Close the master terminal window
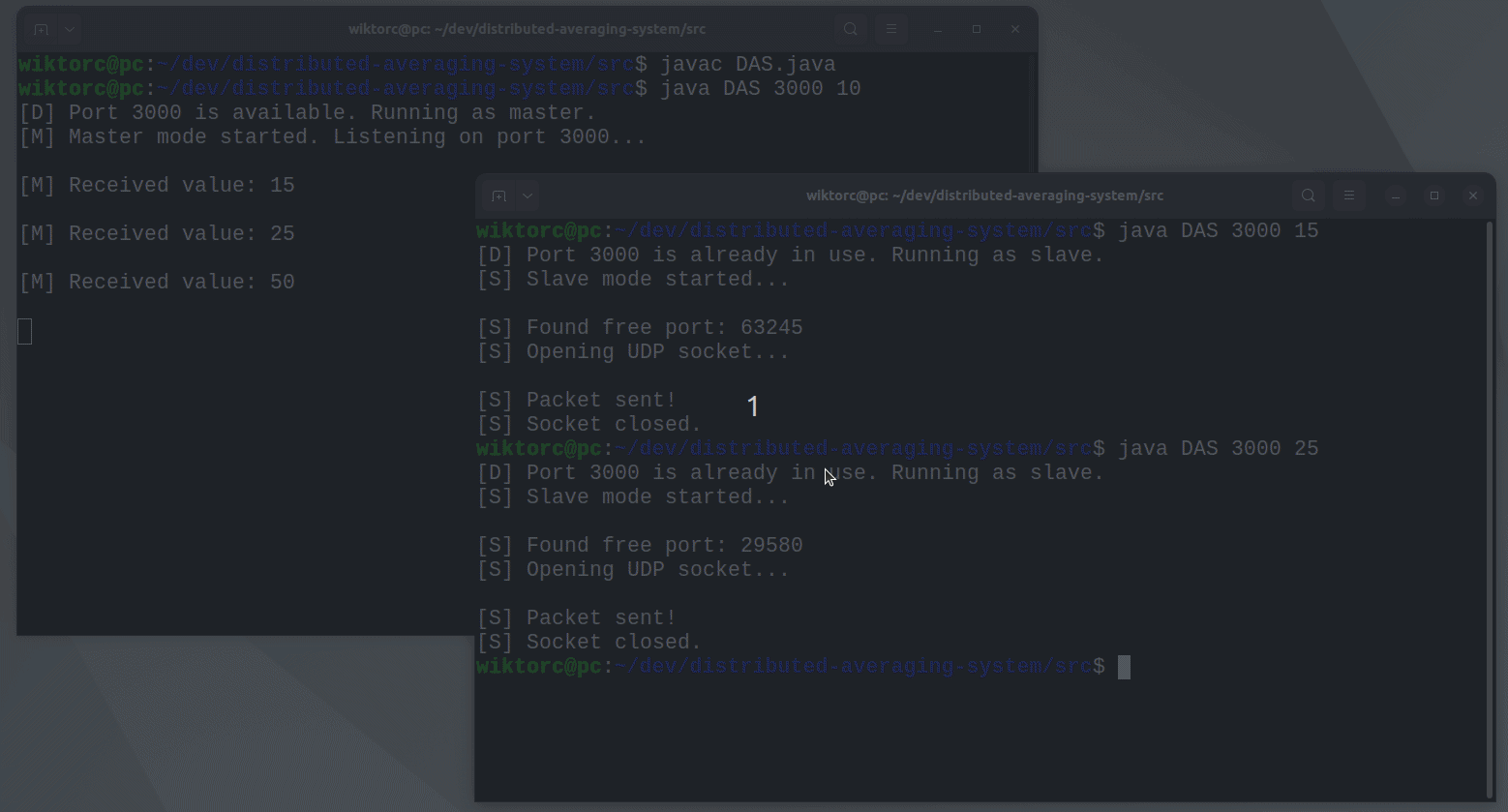Viewport: 1508px width, 812px height. tap(1015, 29)
